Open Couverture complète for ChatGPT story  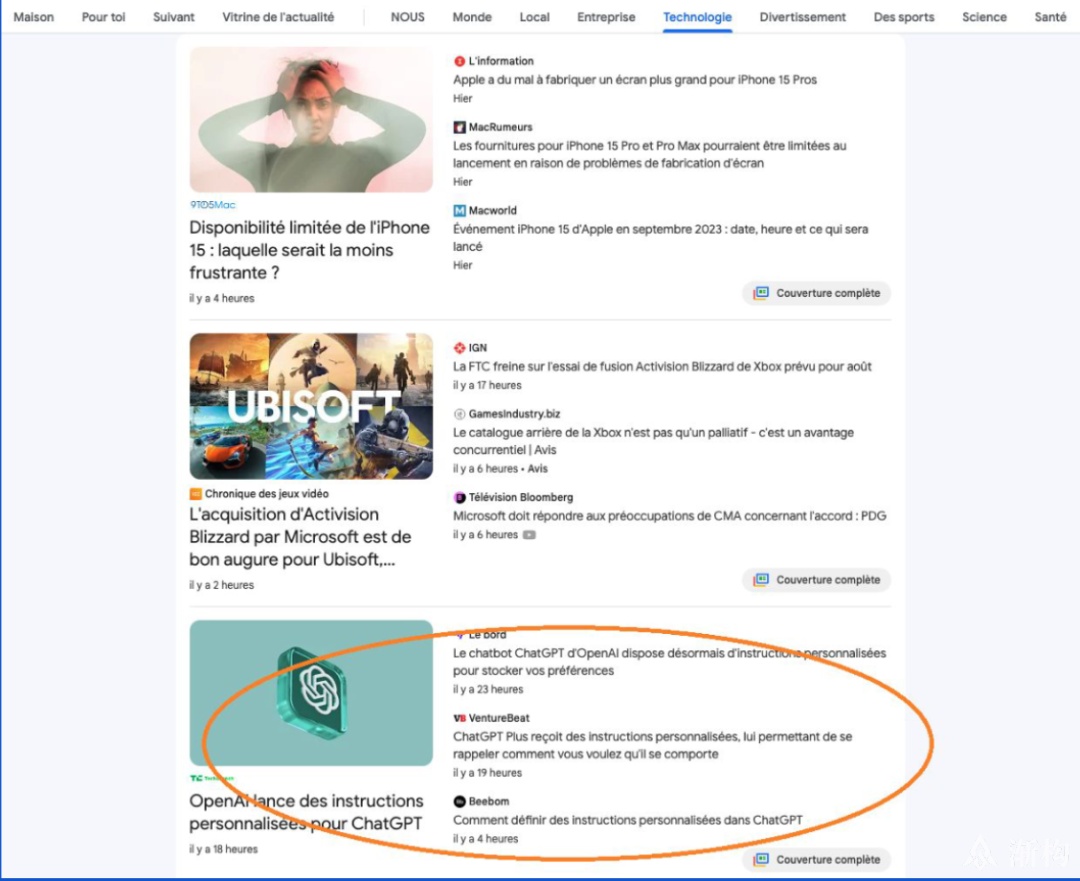pyautogui.click(x=816, y=860)
